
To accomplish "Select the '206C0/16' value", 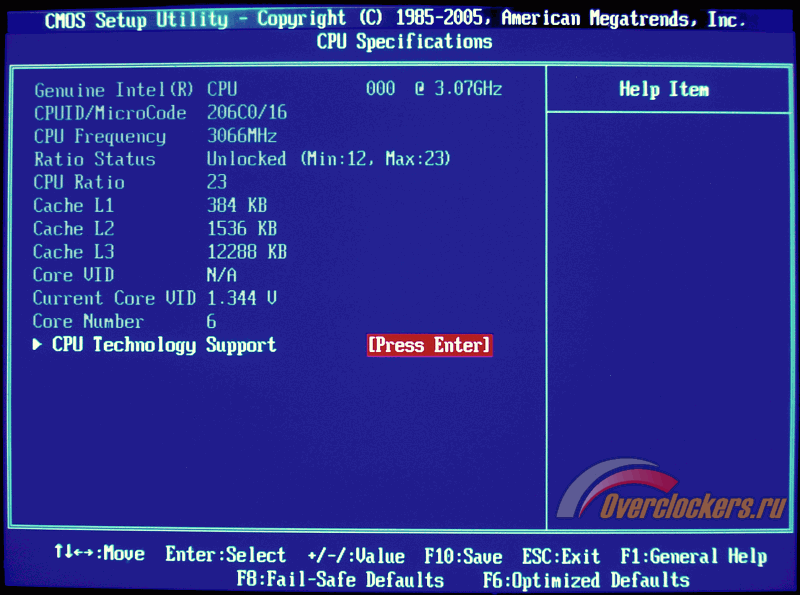I will pyautogui.click(x=247, y=112).
